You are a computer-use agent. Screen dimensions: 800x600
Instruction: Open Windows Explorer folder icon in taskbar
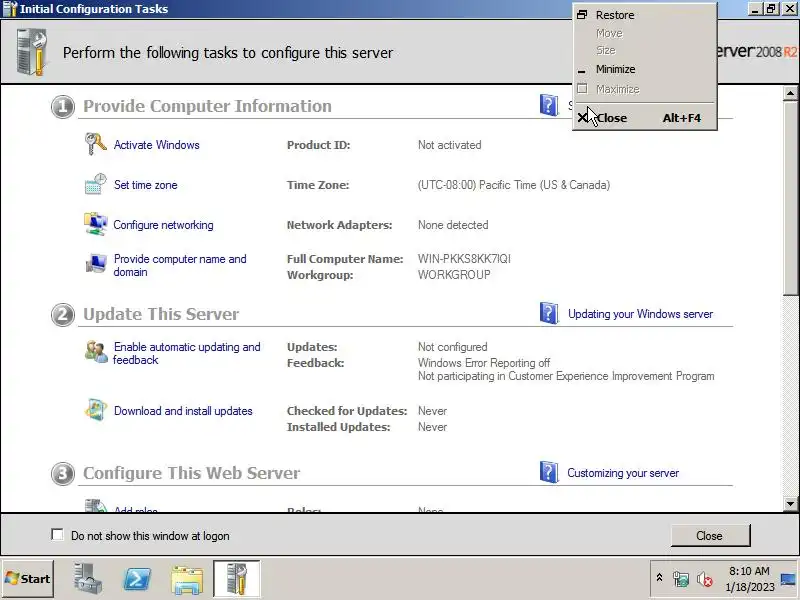click(187, 579)
